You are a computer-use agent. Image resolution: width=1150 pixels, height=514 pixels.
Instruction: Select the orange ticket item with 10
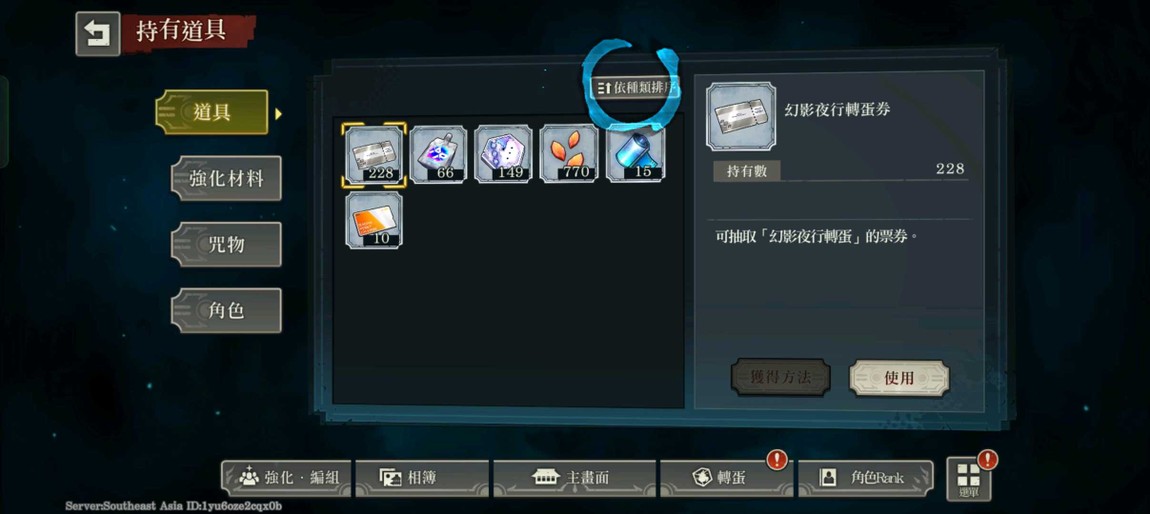coord(374,220)
